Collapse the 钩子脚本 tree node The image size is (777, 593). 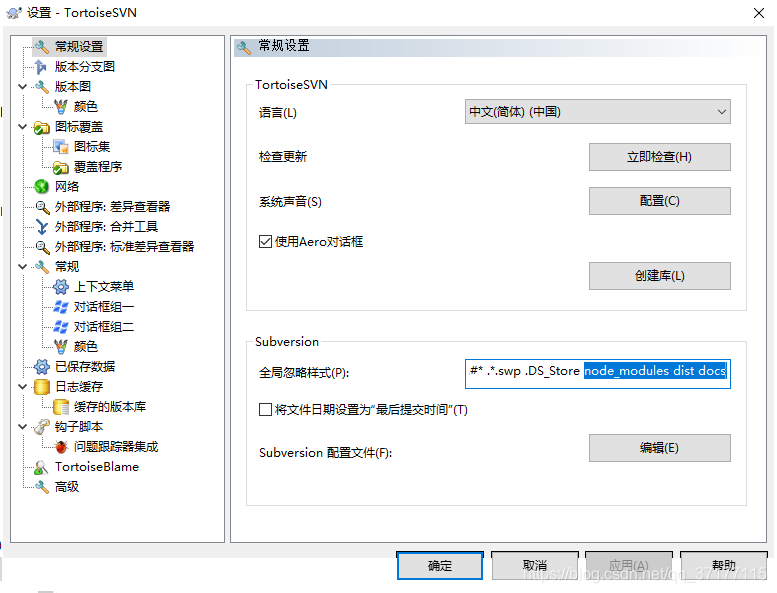coord(22,427)
